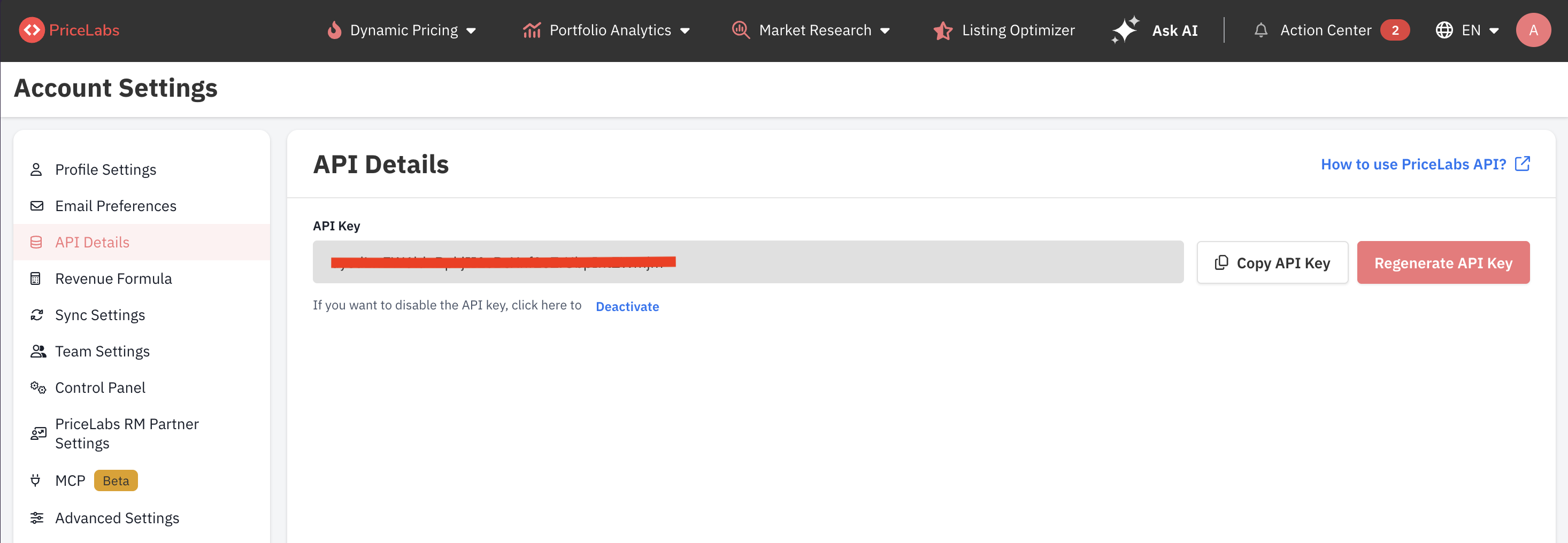Click the 'API Details' panel heading

coord(380,164)
